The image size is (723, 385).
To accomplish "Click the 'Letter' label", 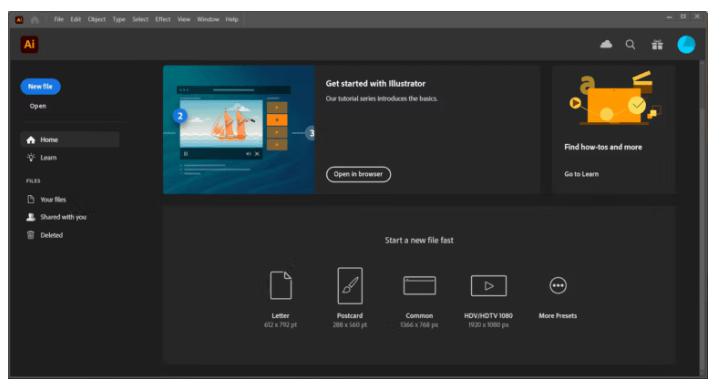I will pyautogui.click(x=280, y=316).
